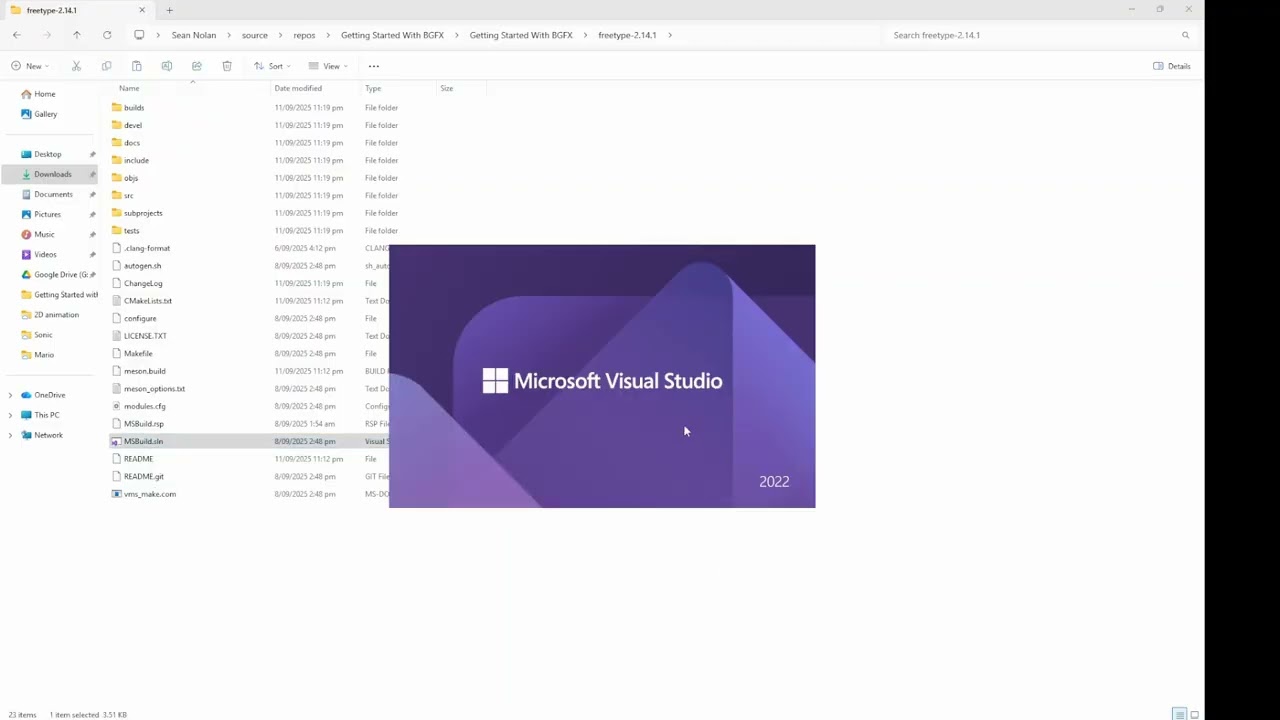Expand chevron after Sean Nolan breadcrumb
This screenshot has width=1280, height=720.
tap(228, 35)
